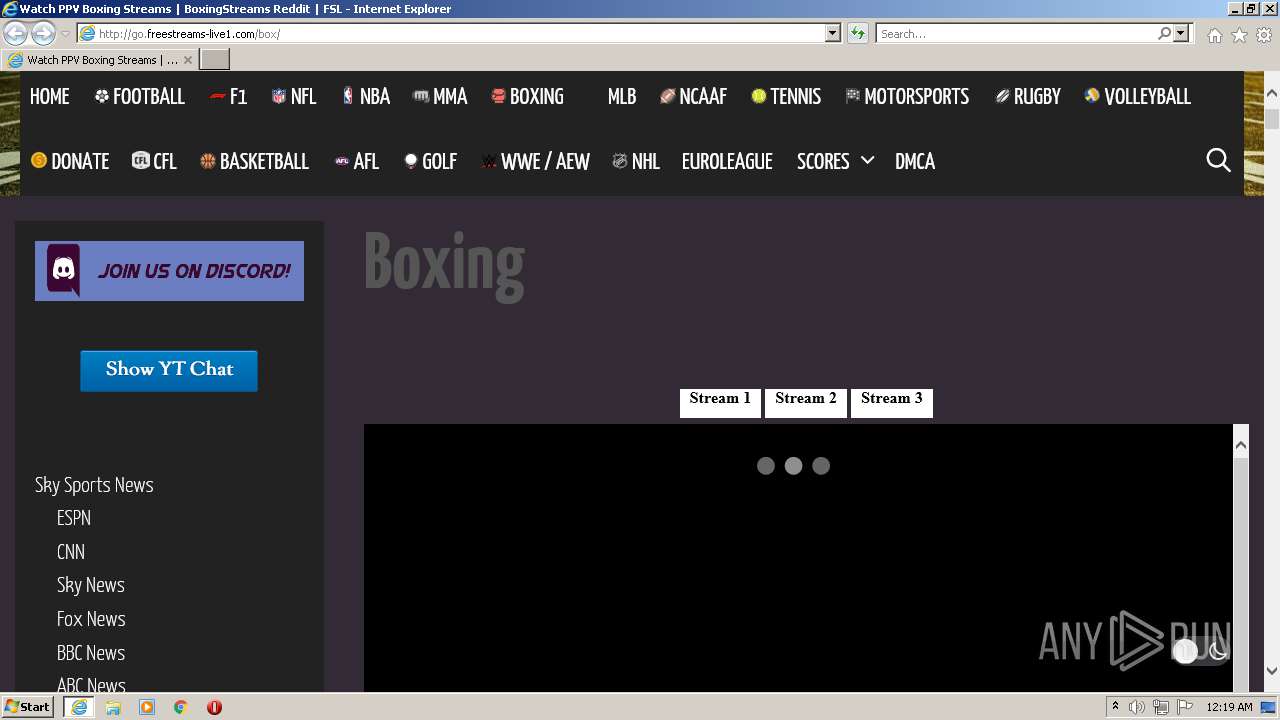Open the NCAAF section
1280x720 pixels.
[693, 97]
